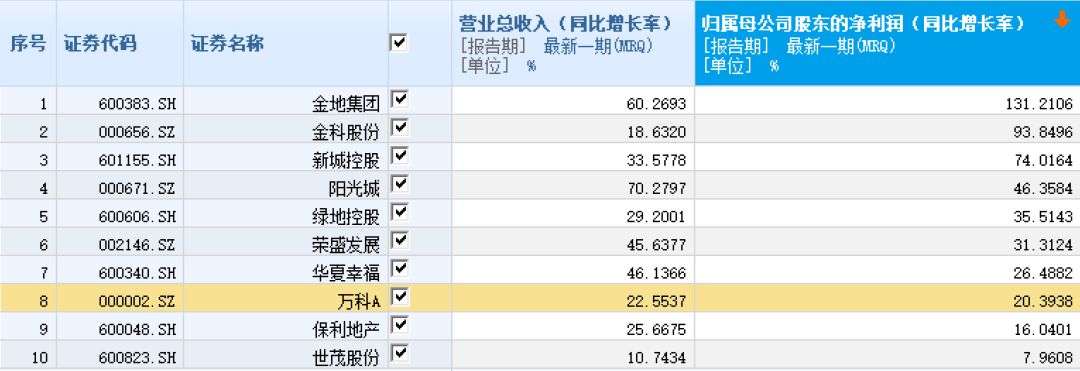Uncheck the checkbox for 金科股份
Image resolution: width=1080 pixels, height=371 pixels.
pyautogui.click(x=399, y=128)
